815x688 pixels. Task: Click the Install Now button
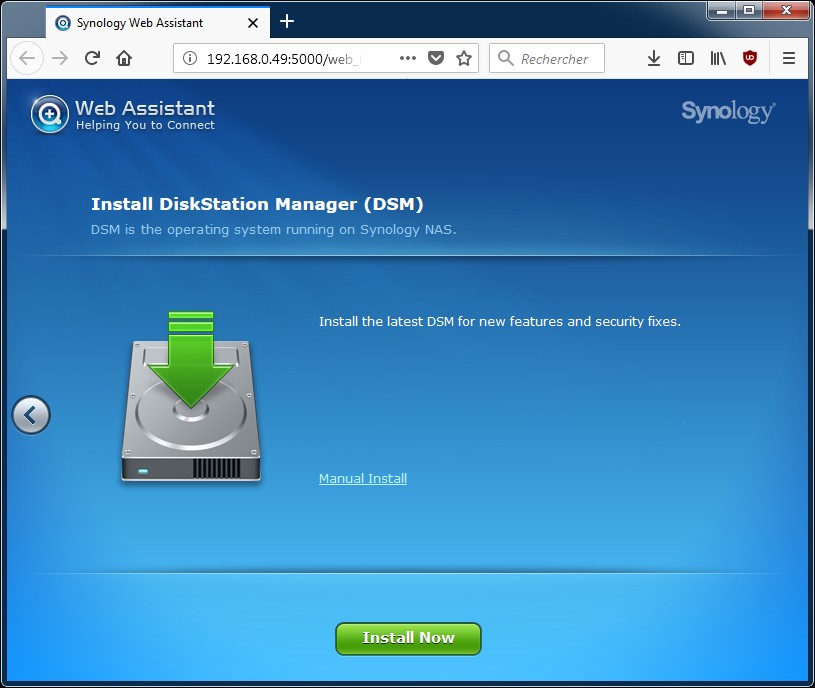(x=408, y=638)
